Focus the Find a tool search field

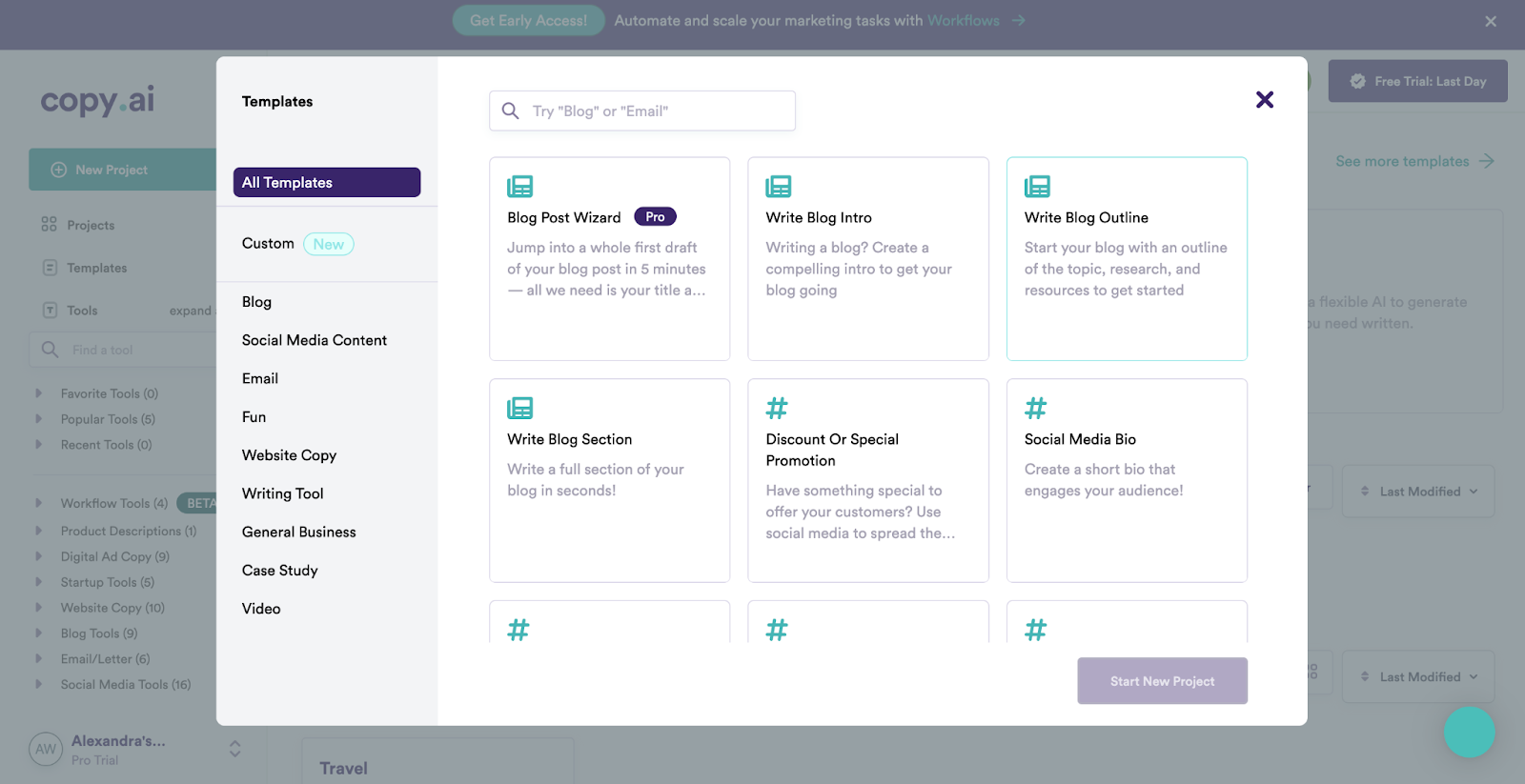tap(124, 350)
